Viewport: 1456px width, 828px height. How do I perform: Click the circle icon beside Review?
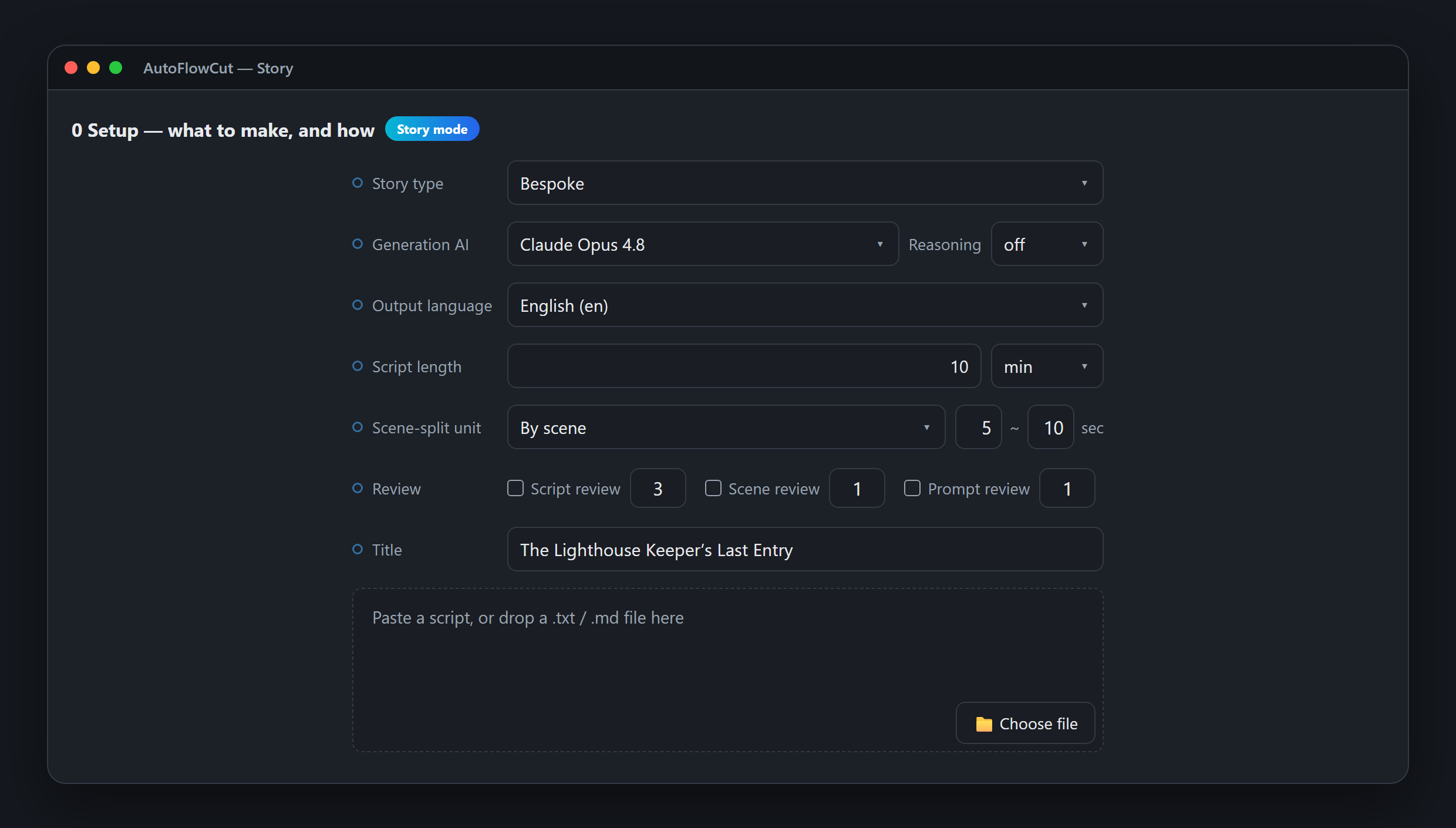click(358, 489)
